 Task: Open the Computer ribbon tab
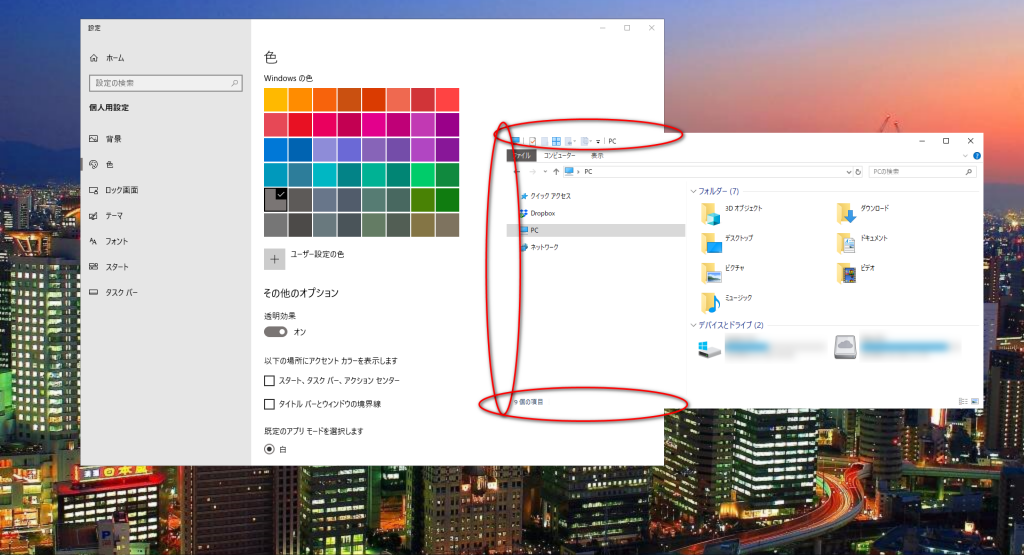pyautogui.click(x=559, y=156)
